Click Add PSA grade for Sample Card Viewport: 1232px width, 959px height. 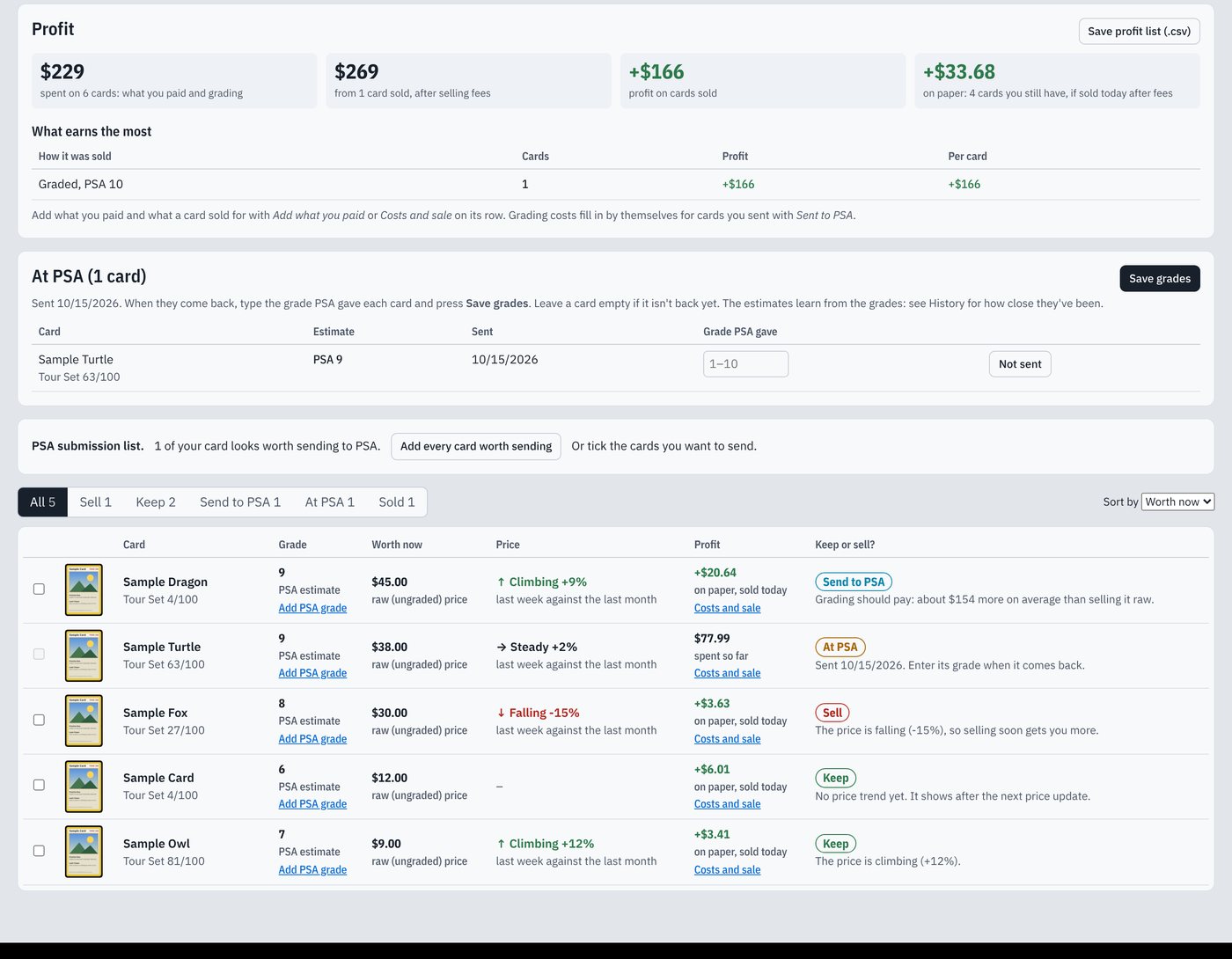point(312,804)
